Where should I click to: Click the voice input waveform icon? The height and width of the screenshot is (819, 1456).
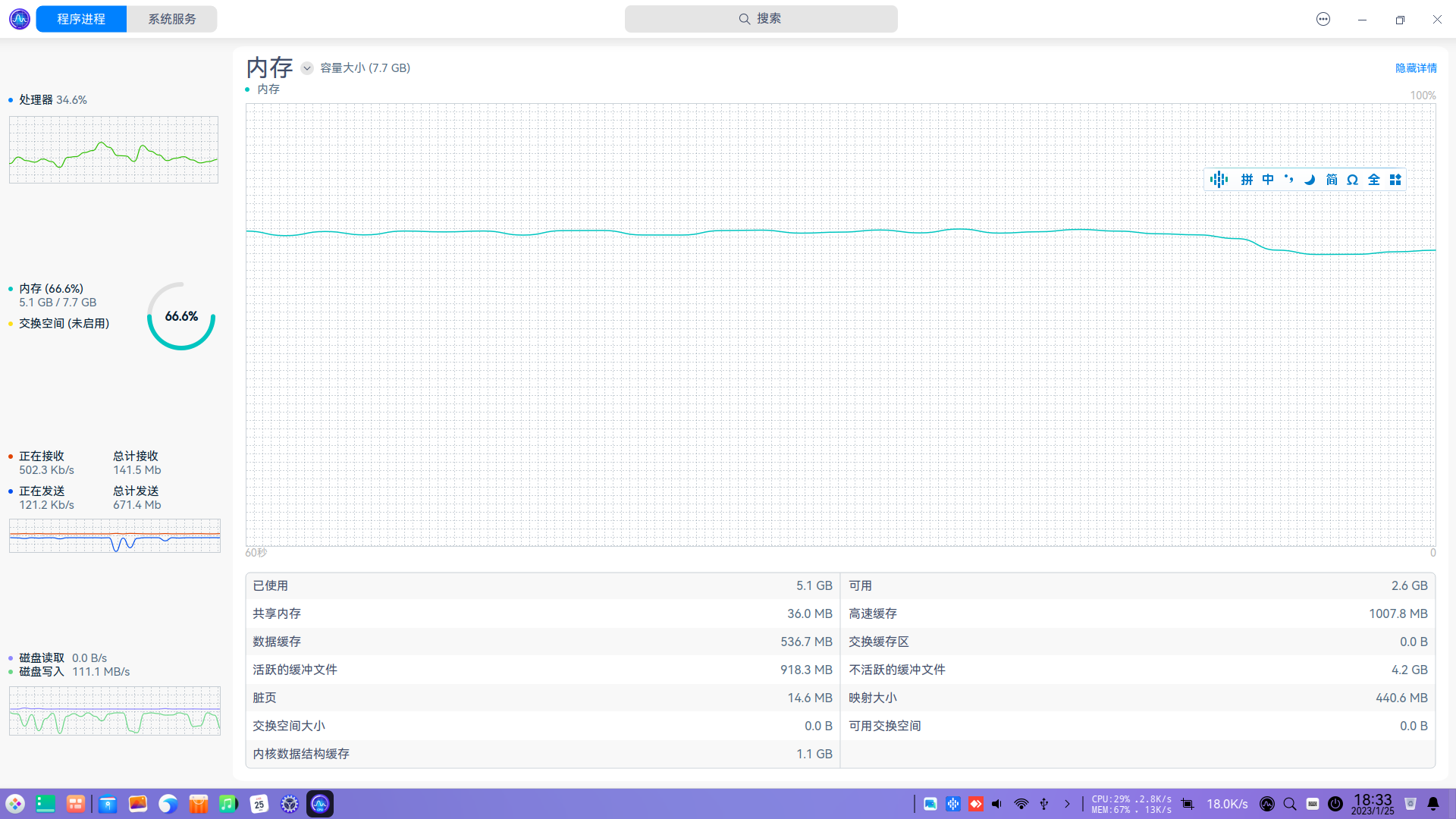point(1219,180)
